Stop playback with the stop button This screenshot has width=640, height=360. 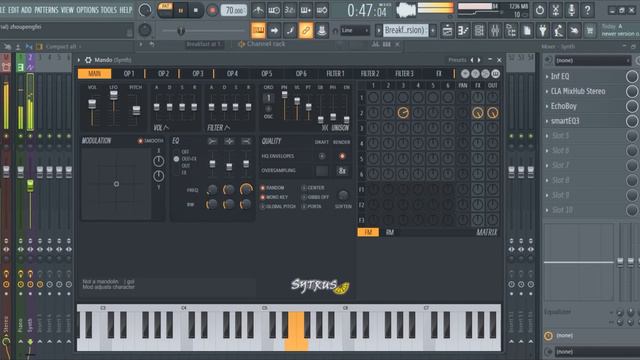click(196, 10)
